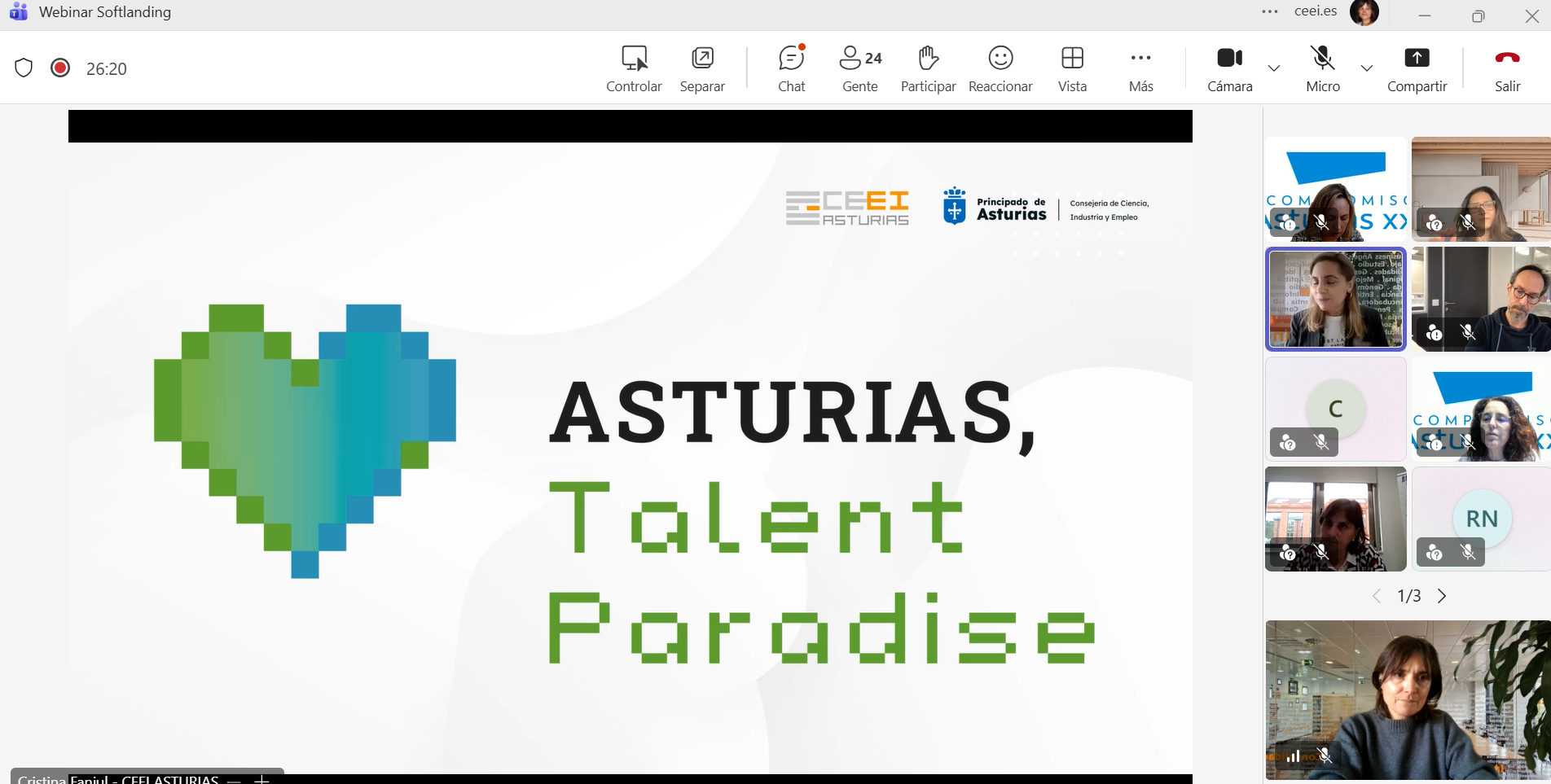Toggle the camera on with Cámara
This screenshot has width=1551, height=784.
click(1229, 68)
